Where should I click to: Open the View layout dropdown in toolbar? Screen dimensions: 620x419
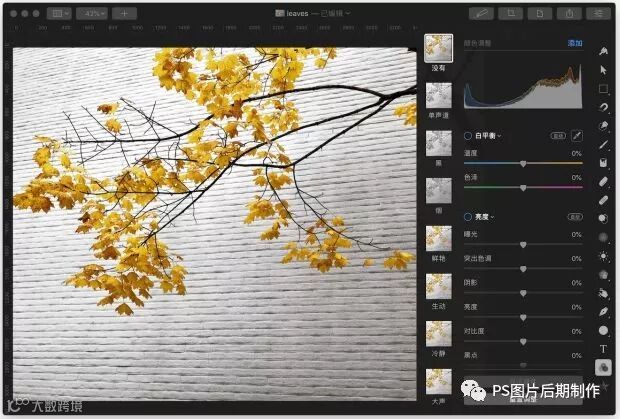click(59, 13)
